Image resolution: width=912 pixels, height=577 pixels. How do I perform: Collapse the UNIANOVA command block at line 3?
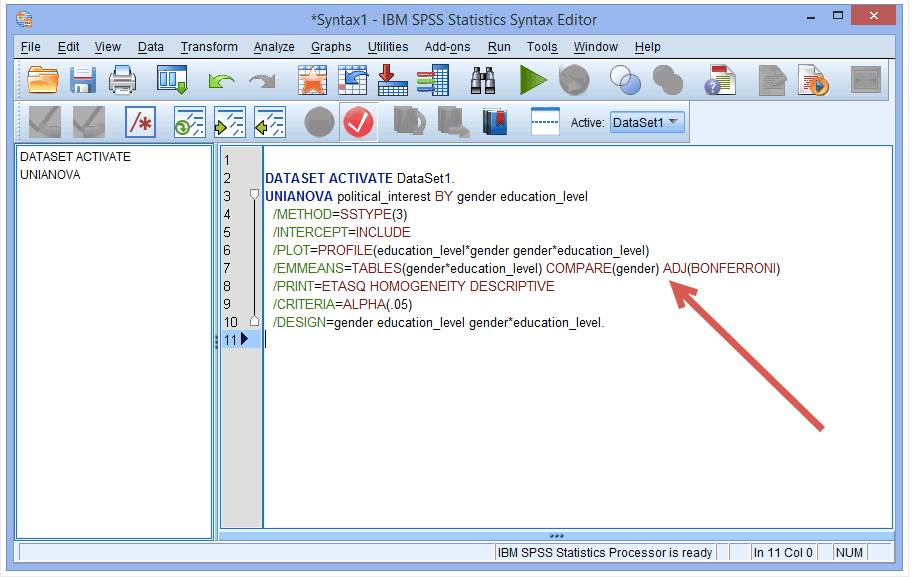[x=254, y=195]
